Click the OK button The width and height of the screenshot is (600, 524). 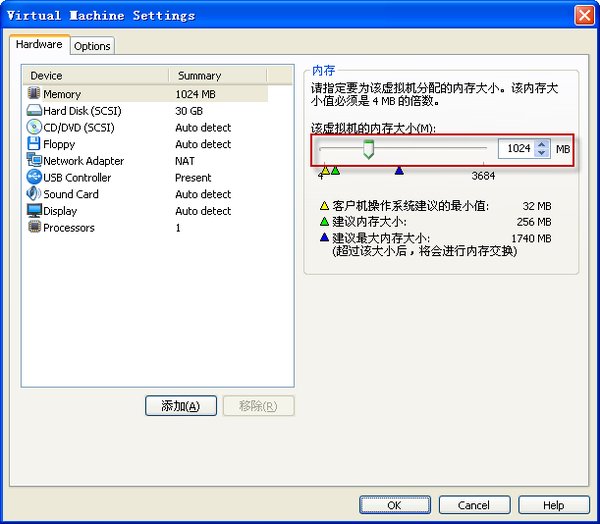[x=395, y=505]
